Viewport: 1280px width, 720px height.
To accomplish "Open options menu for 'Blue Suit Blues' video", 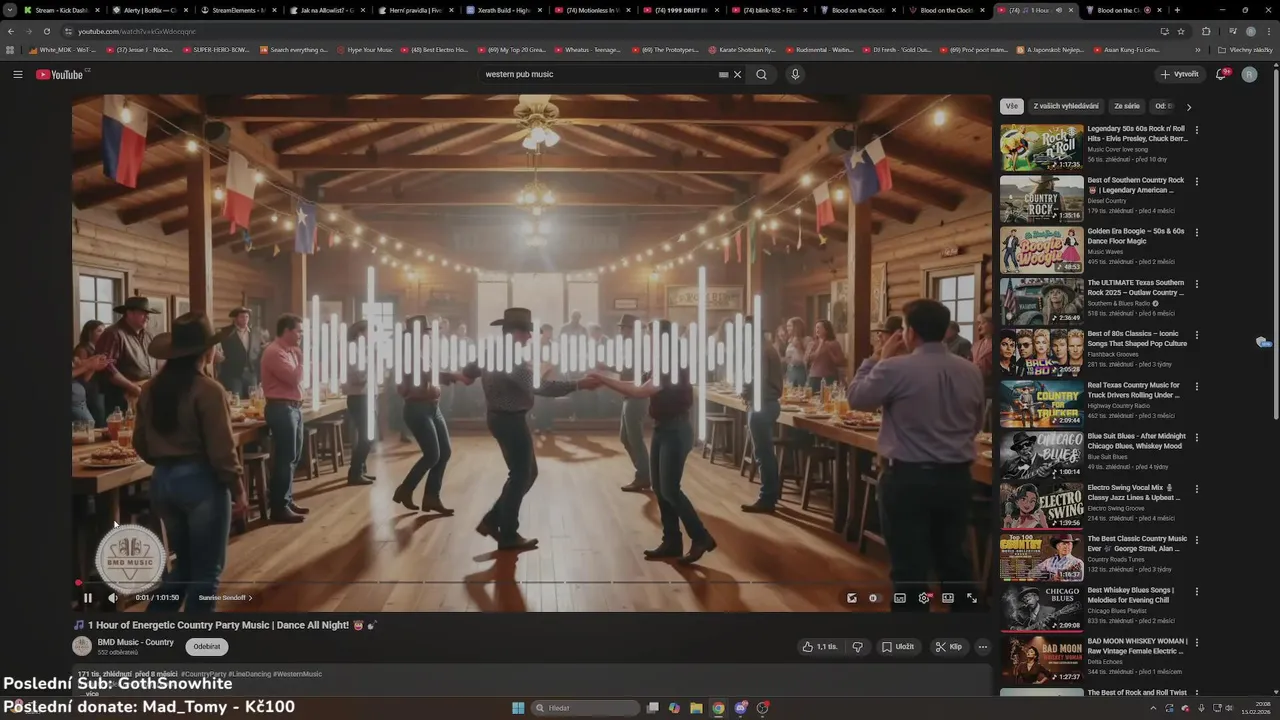I will pos(1196,437).
